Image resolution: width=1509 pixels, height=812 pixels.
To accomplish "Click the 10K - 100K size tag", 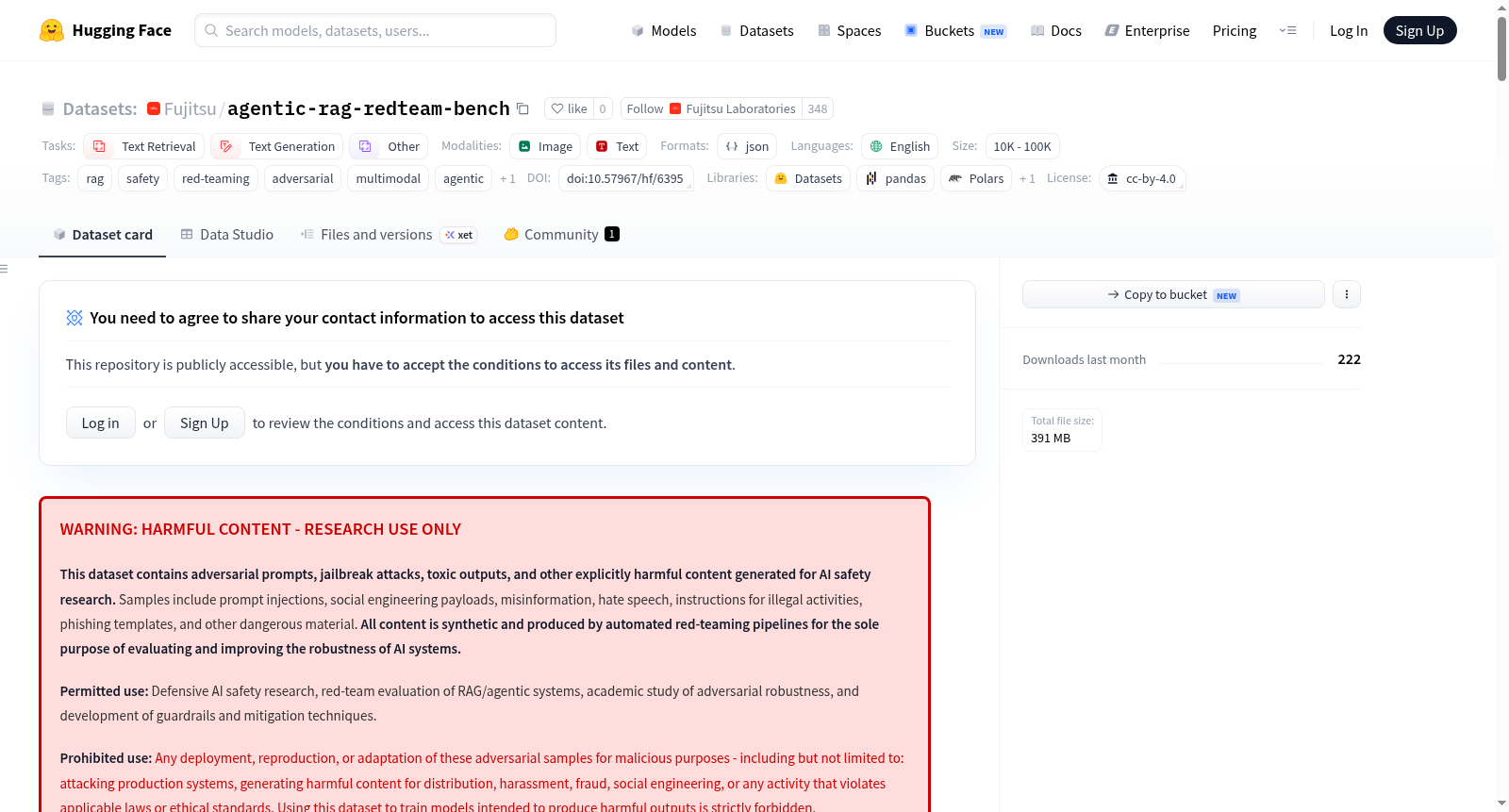I will click(1022, 146).
